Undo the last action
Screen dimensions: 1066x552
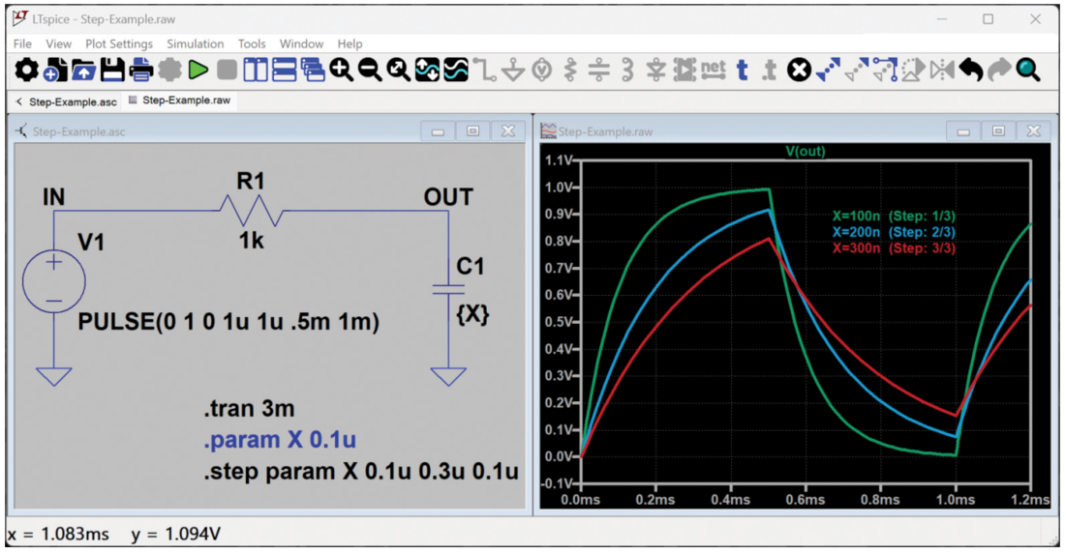coord(971,69)
